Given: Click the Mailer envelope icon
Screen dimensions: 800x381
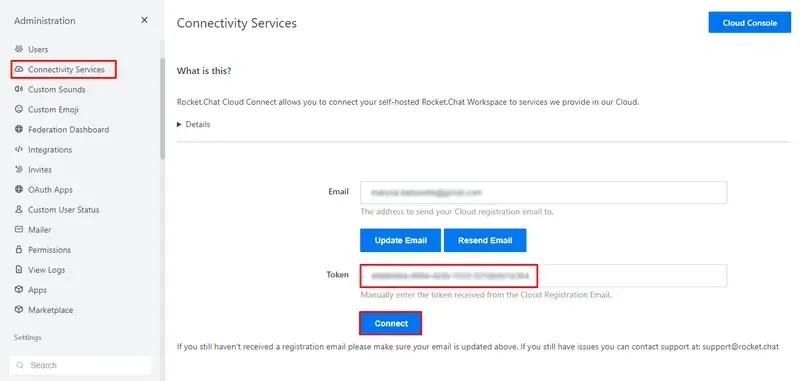Looking at the screenshot, I should [19, 230].
